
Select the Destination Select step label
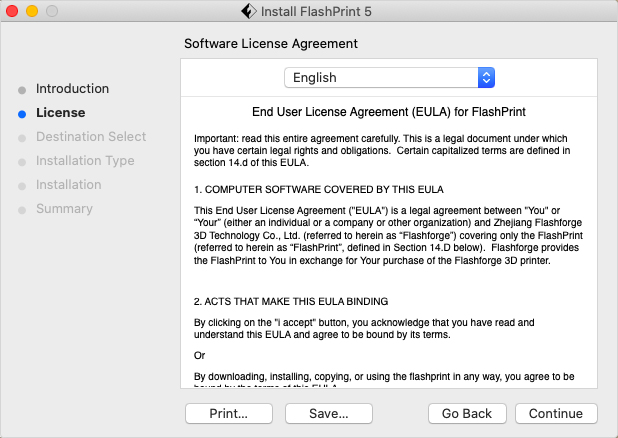(x=91, y=137)
